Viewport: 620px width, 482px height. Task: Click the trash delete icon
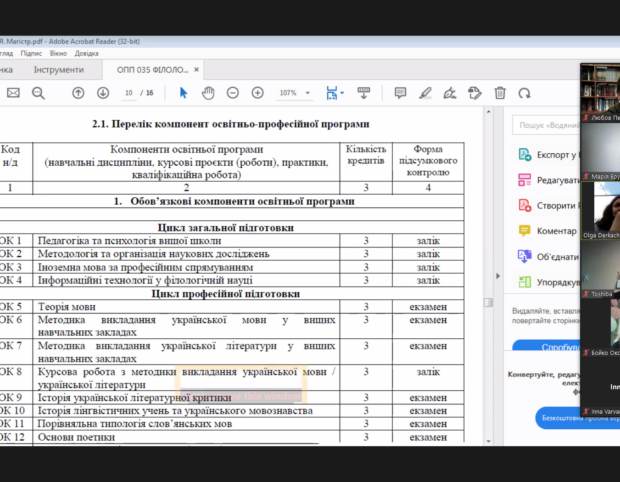click(x=500, y=93)
